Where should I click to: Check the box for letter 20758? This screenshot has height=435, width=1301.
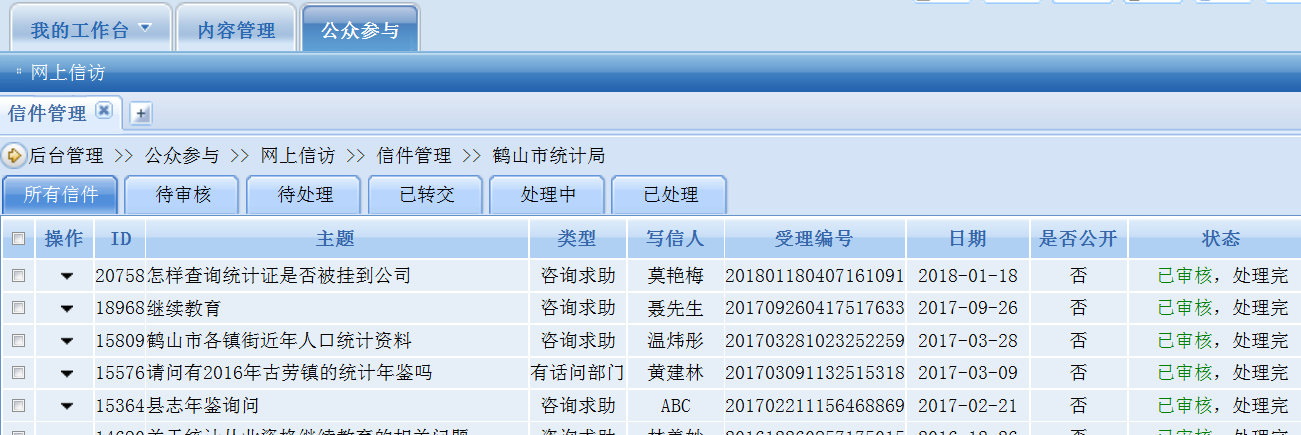tap(18, 275)
